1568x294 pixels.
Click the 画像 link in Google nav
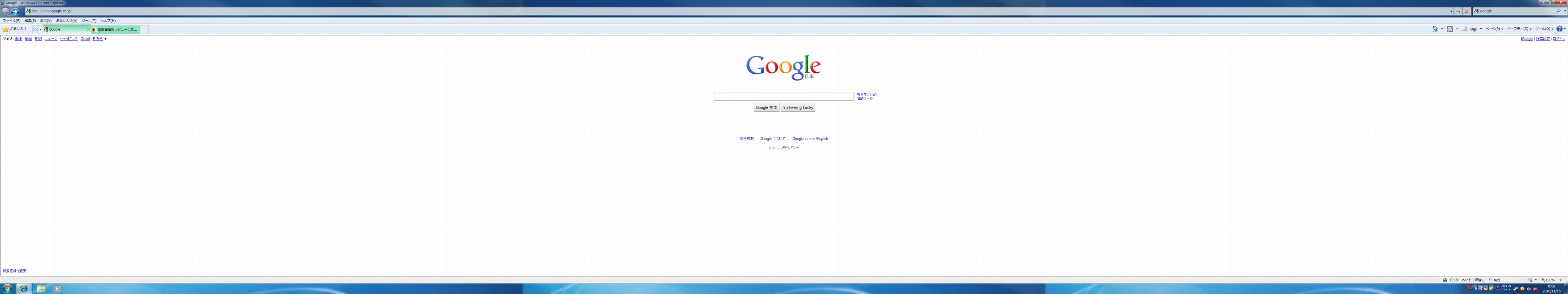coord(18,39)
